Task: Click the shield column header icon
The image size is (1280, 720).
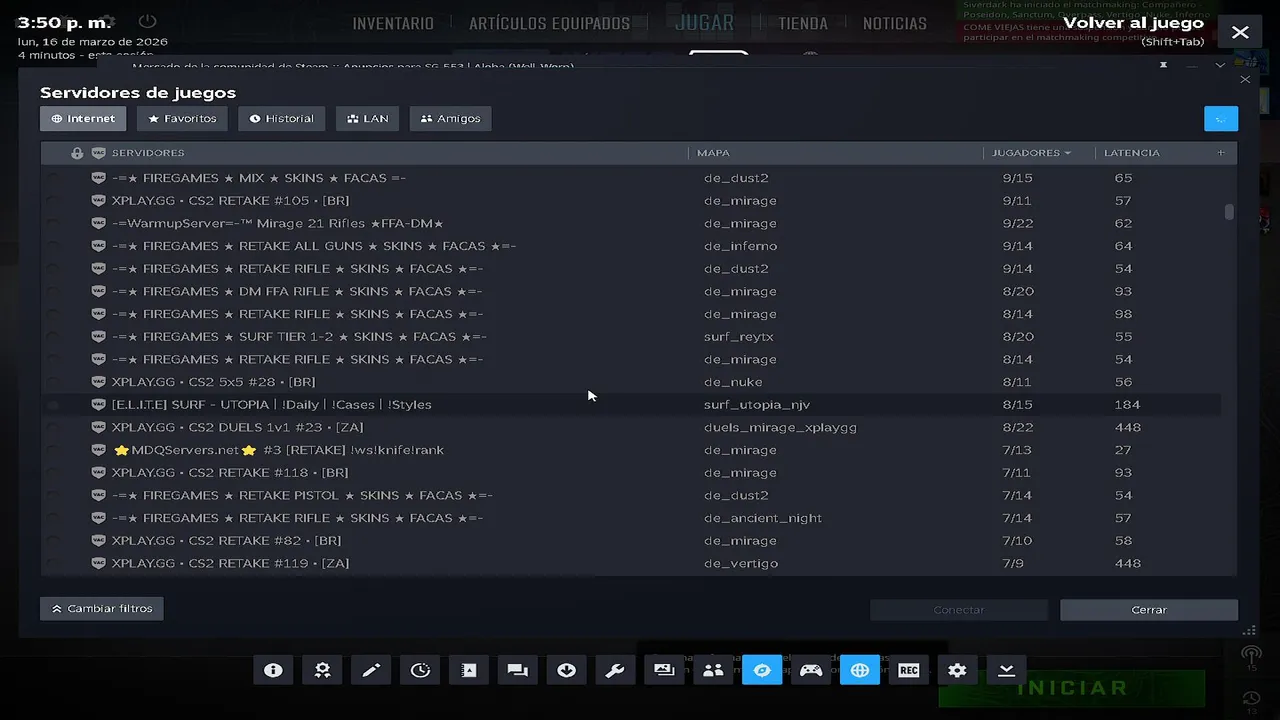Action: point(98,153)
